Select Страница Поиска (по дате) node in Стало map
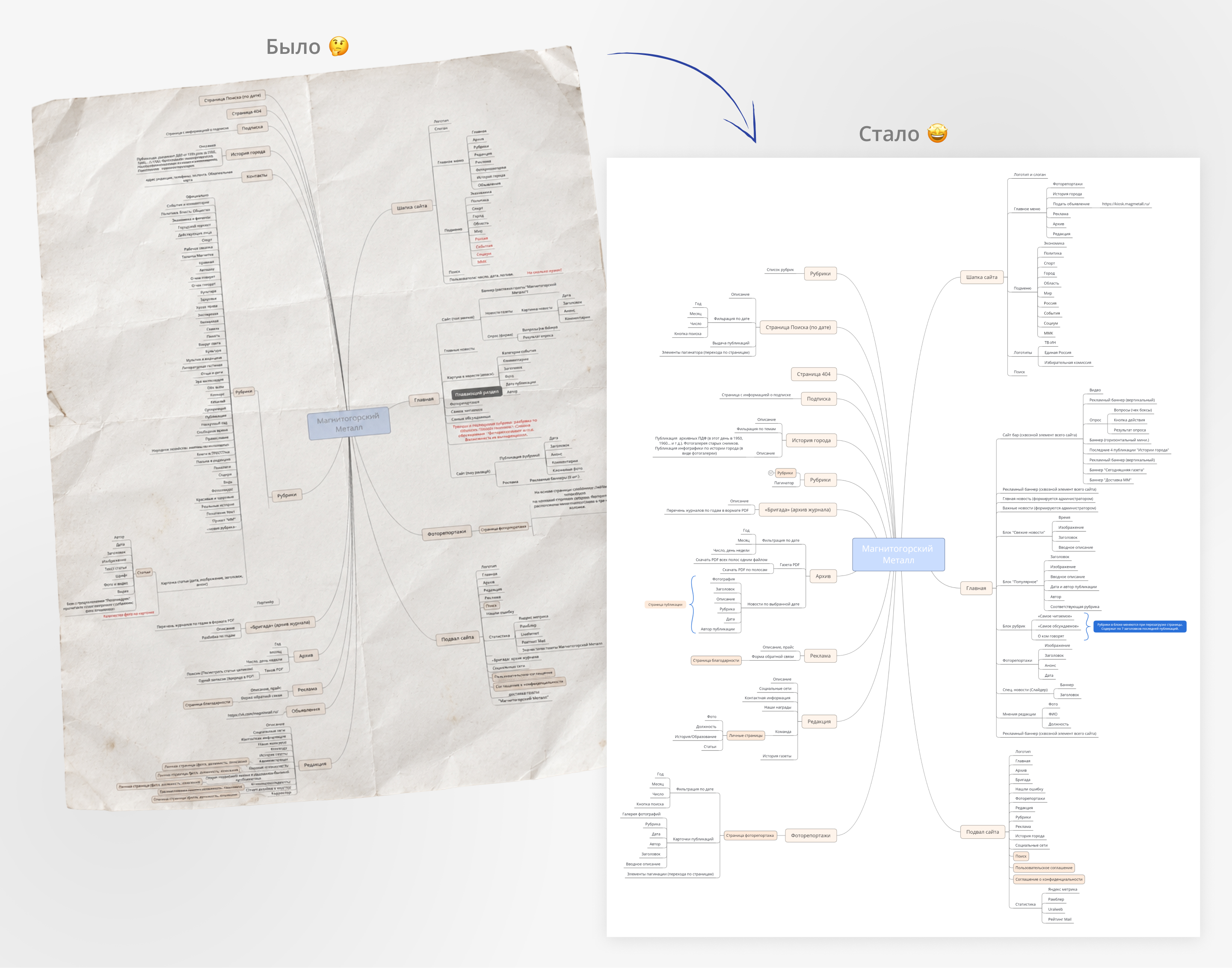Viewport: 1232px width, 968px height. [x=798, y=327]
